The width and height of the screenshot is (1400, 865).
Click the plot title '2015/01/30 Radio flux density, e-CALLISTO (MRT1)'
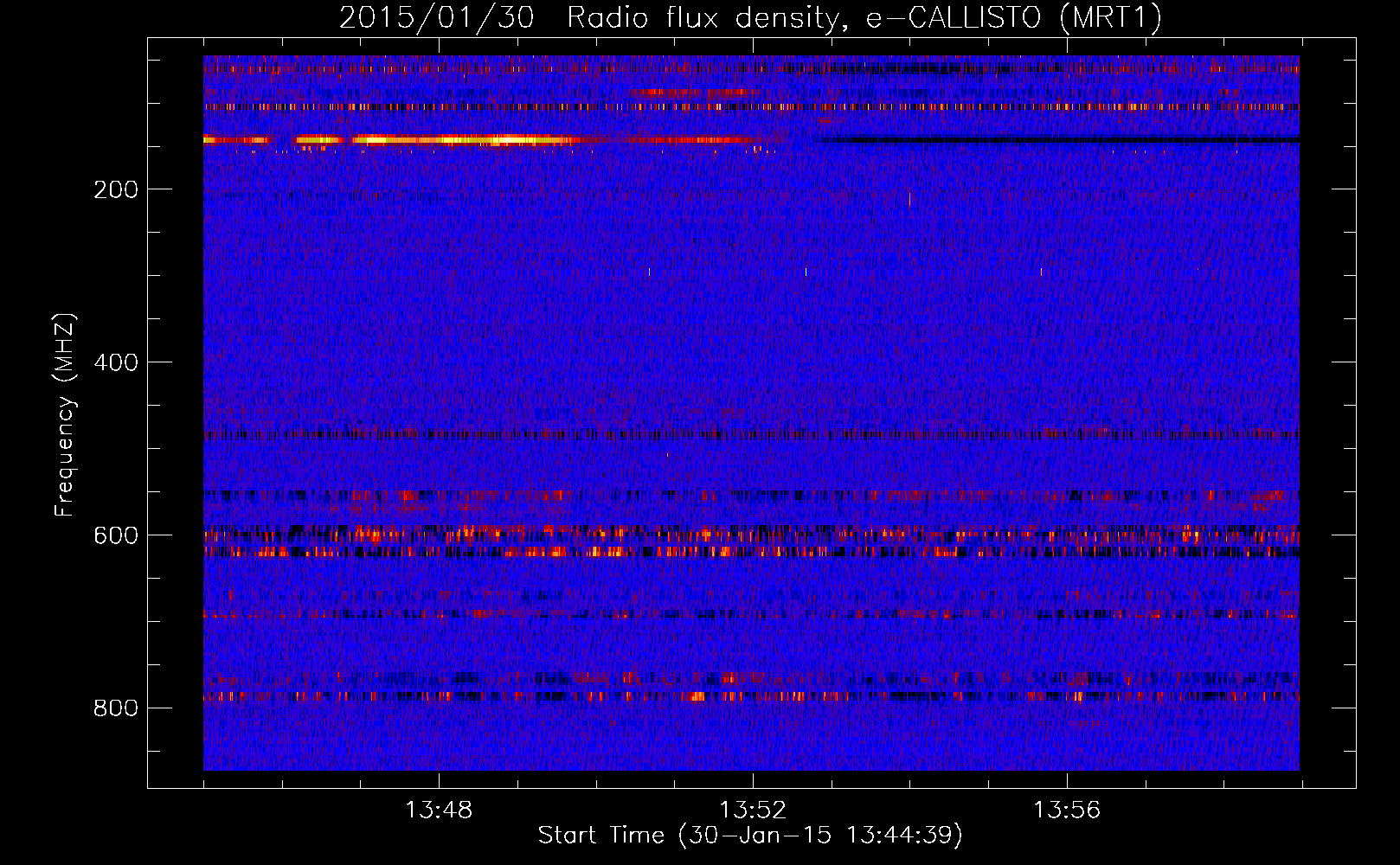click(750, 17)
